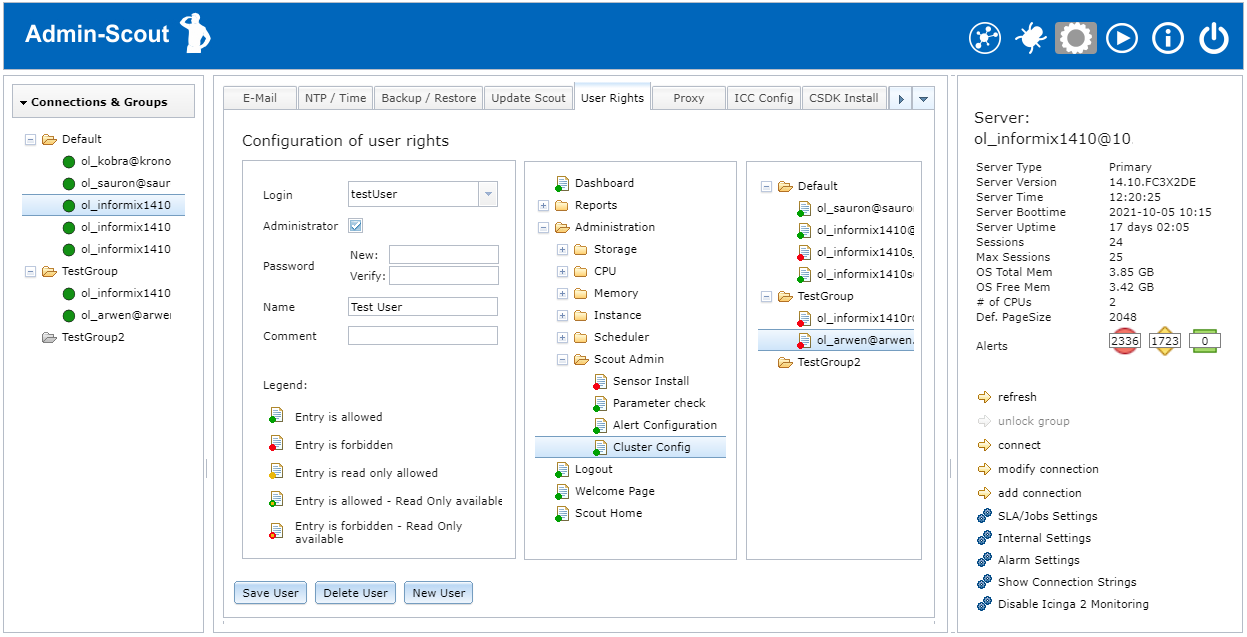The image size is (1247, 637).
Task: Click the Internal Settings gears icon
Action: 984,539
